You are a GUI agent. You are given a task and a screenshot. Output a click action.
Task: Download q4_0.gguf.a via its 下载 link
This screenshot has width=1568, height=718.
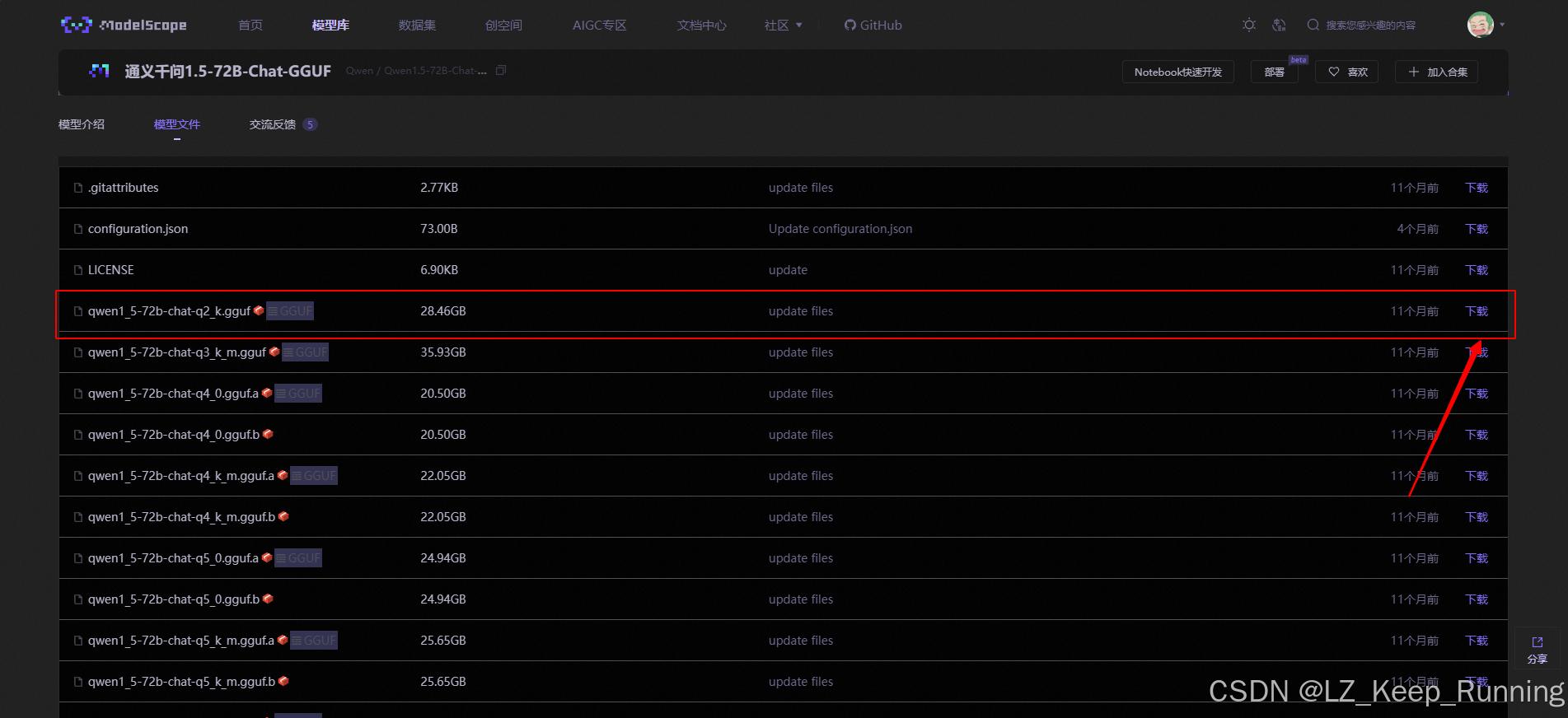(x=1477, y=394)
